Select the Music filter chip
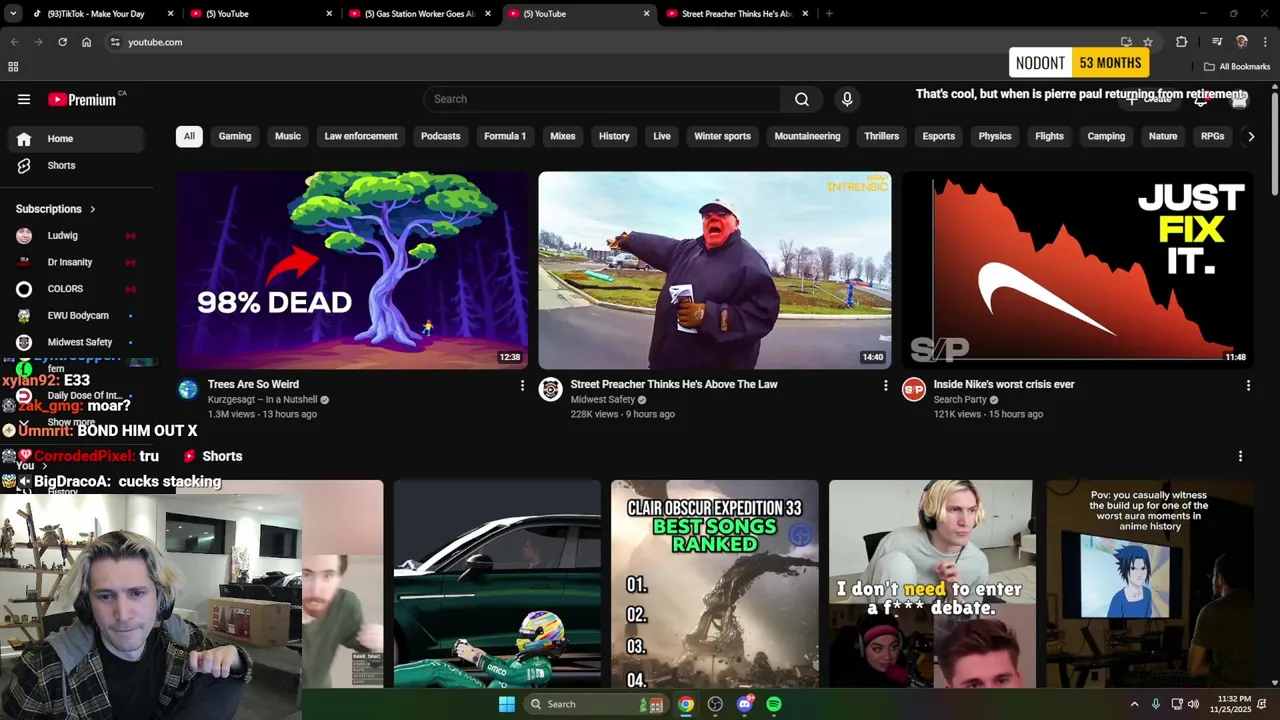This screenshot has height=720, width=1280. [288, 136]
